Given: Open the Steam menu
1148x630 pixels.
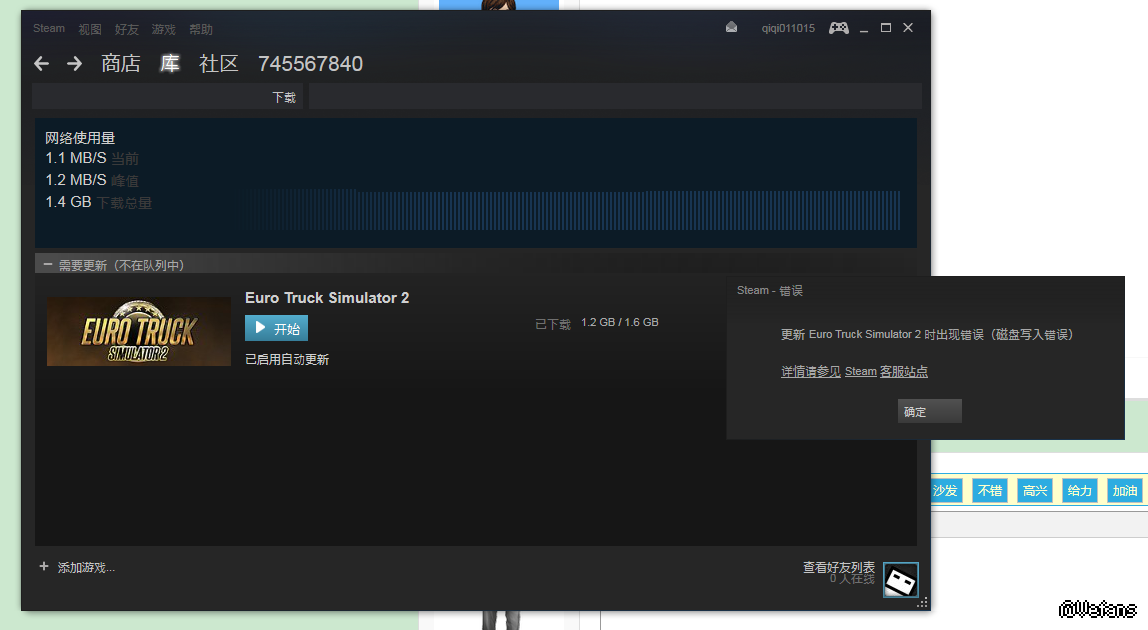Looking at the screenshot, I should tap(49, 29).
